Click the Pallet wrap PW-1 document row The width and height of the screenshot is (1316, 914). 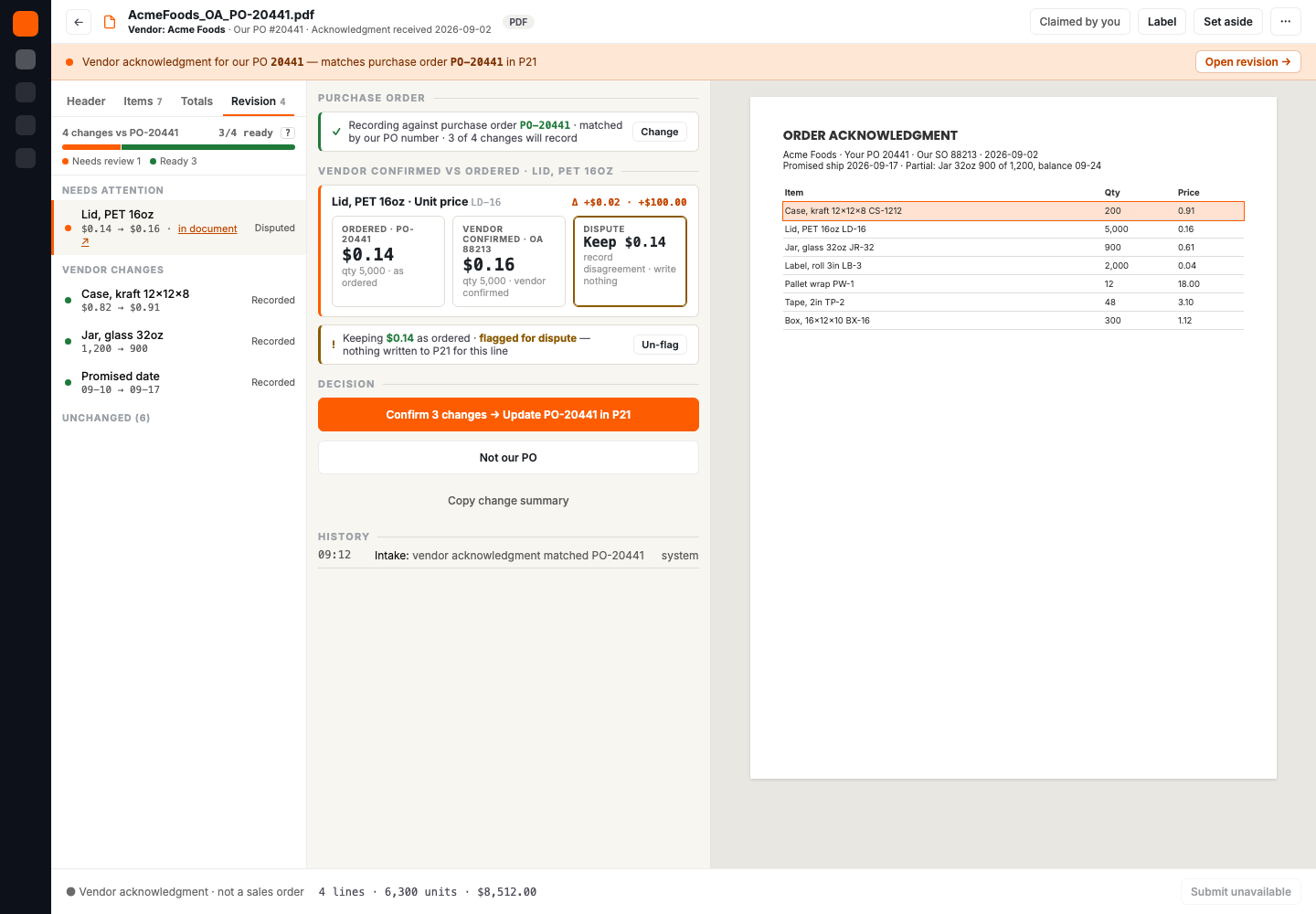click(x=1014, y=284)
